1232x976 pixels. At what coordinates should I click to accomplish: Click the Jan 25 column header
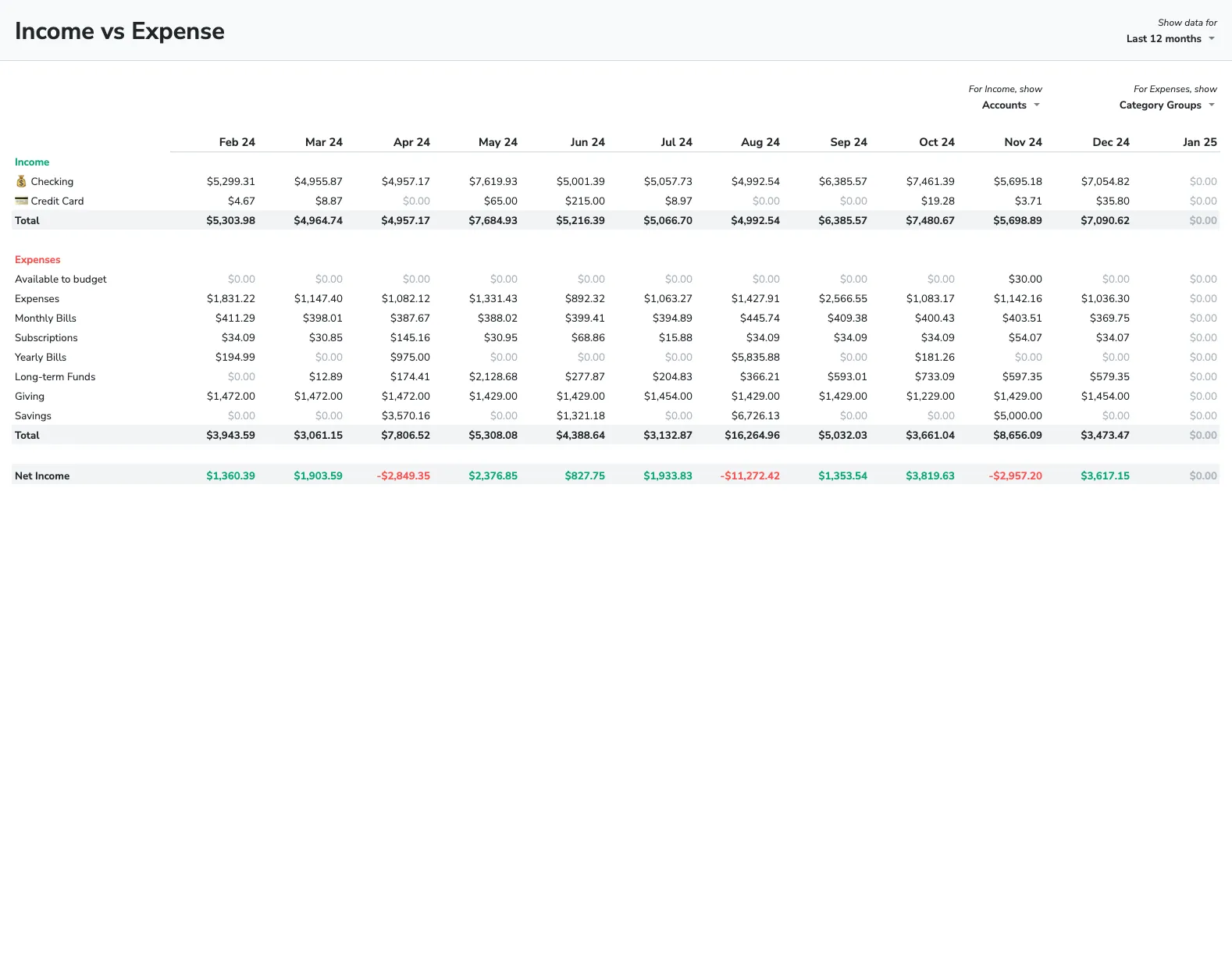(1200, 142)
